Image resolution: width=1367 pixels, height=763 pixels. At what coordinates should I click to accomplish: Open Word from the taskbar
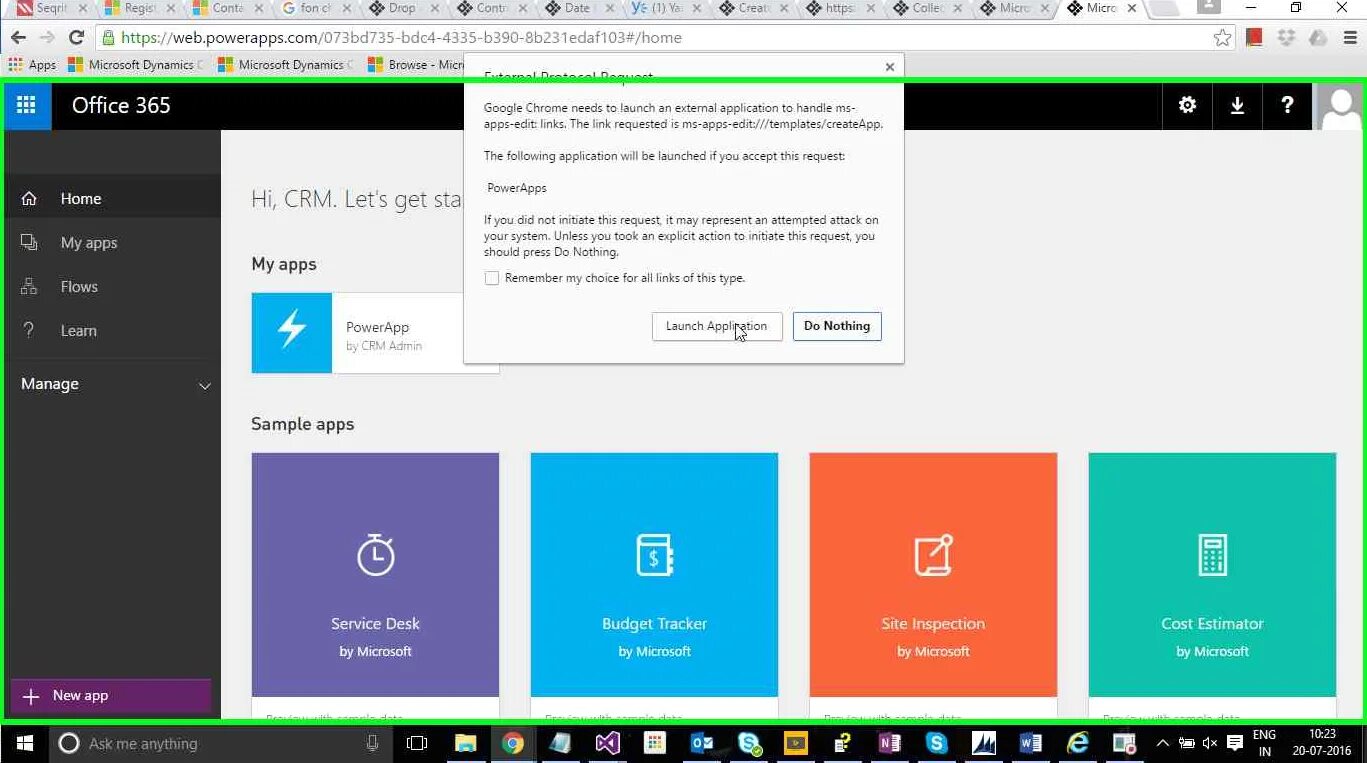(x=1030, y=743)
